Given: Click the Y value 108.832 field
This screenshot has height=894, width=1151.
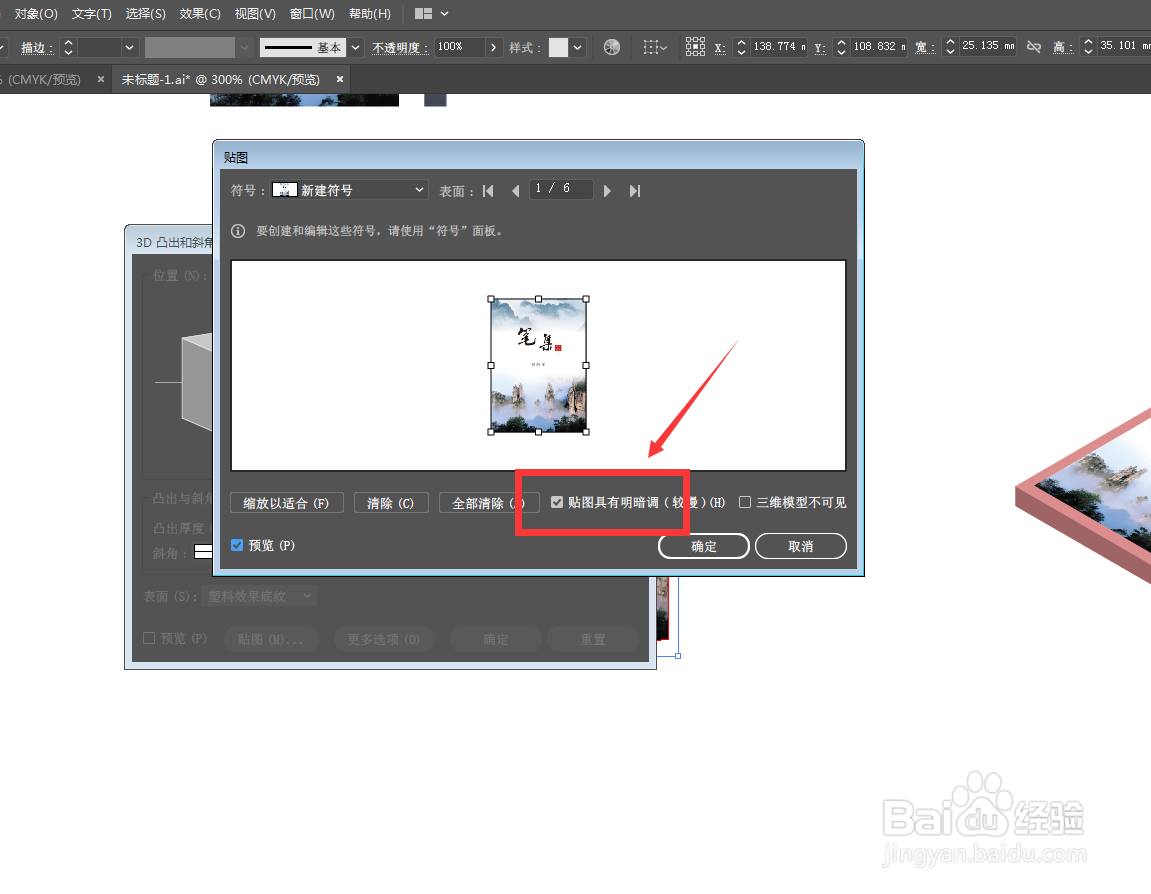Looking at the screenshot, I should (879, 47).
